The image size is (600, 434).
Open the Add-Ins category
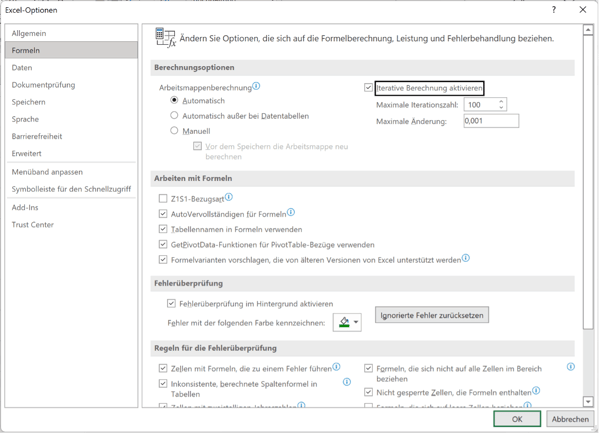[x=72, y=207]
